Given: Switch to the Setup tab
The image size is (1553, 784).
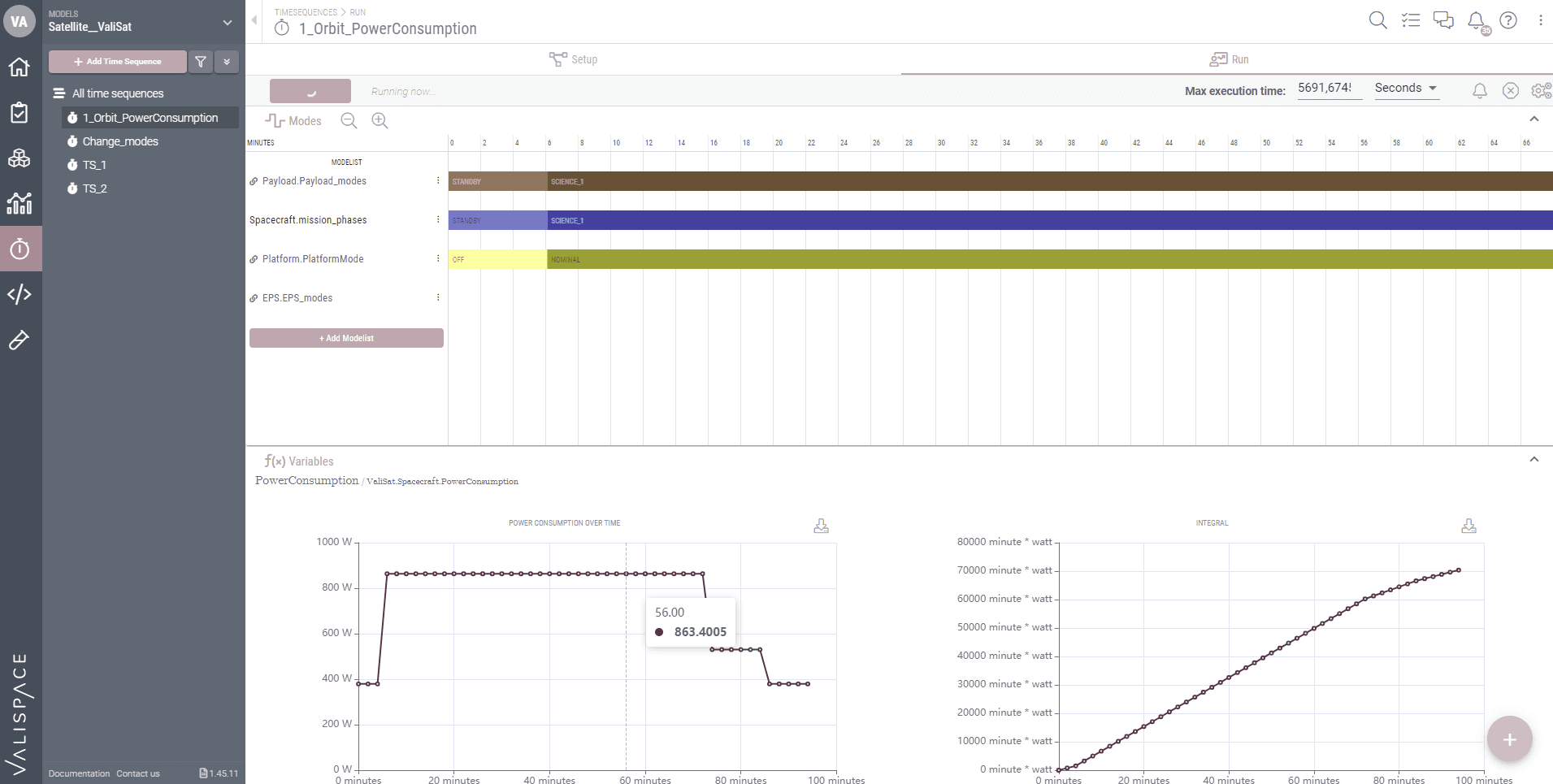Looking at the screenshot, I should tap(574, 59).
